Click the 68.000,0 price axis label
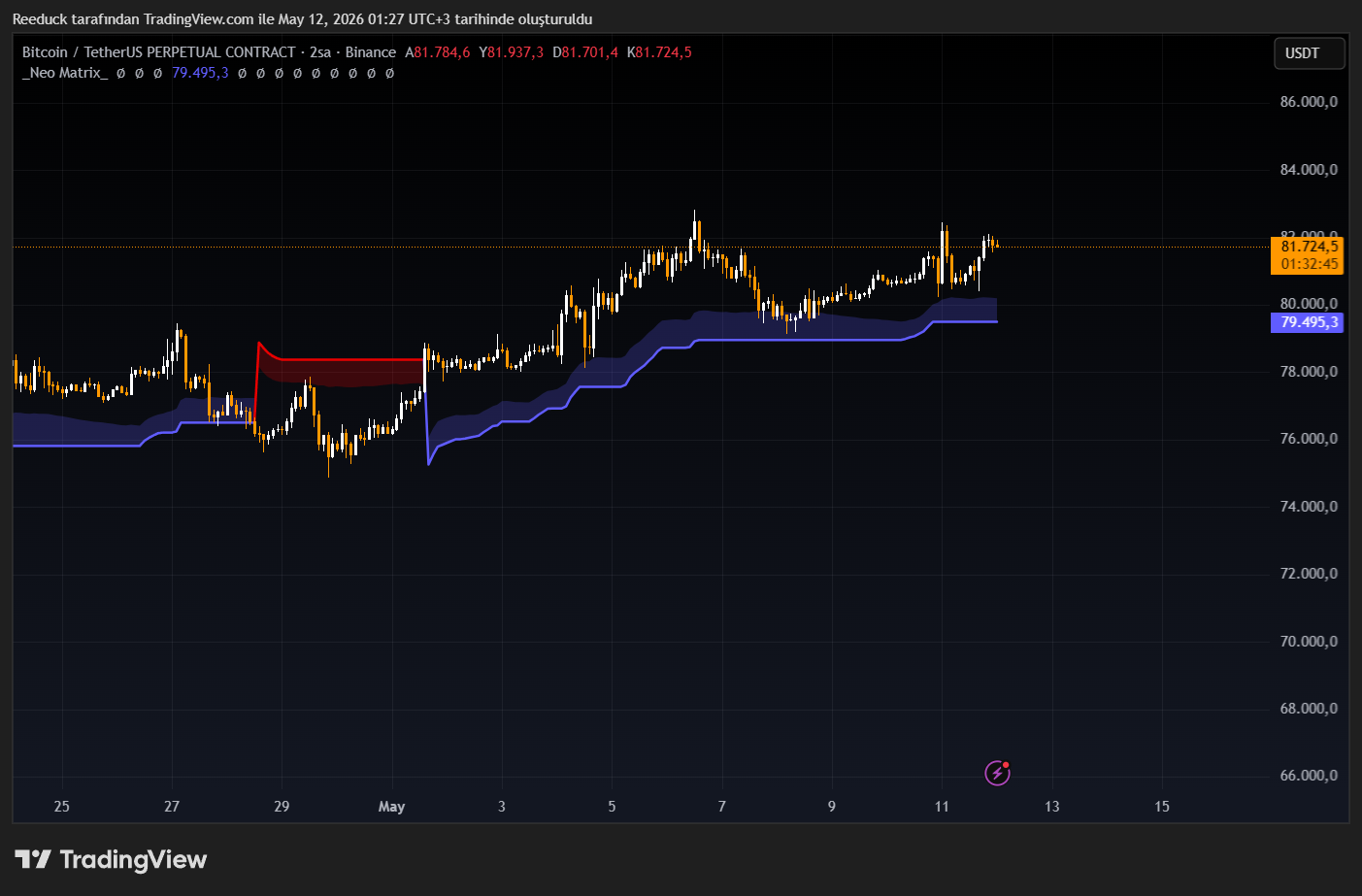Screen dimensions: 1362x896 (1309, 709)
